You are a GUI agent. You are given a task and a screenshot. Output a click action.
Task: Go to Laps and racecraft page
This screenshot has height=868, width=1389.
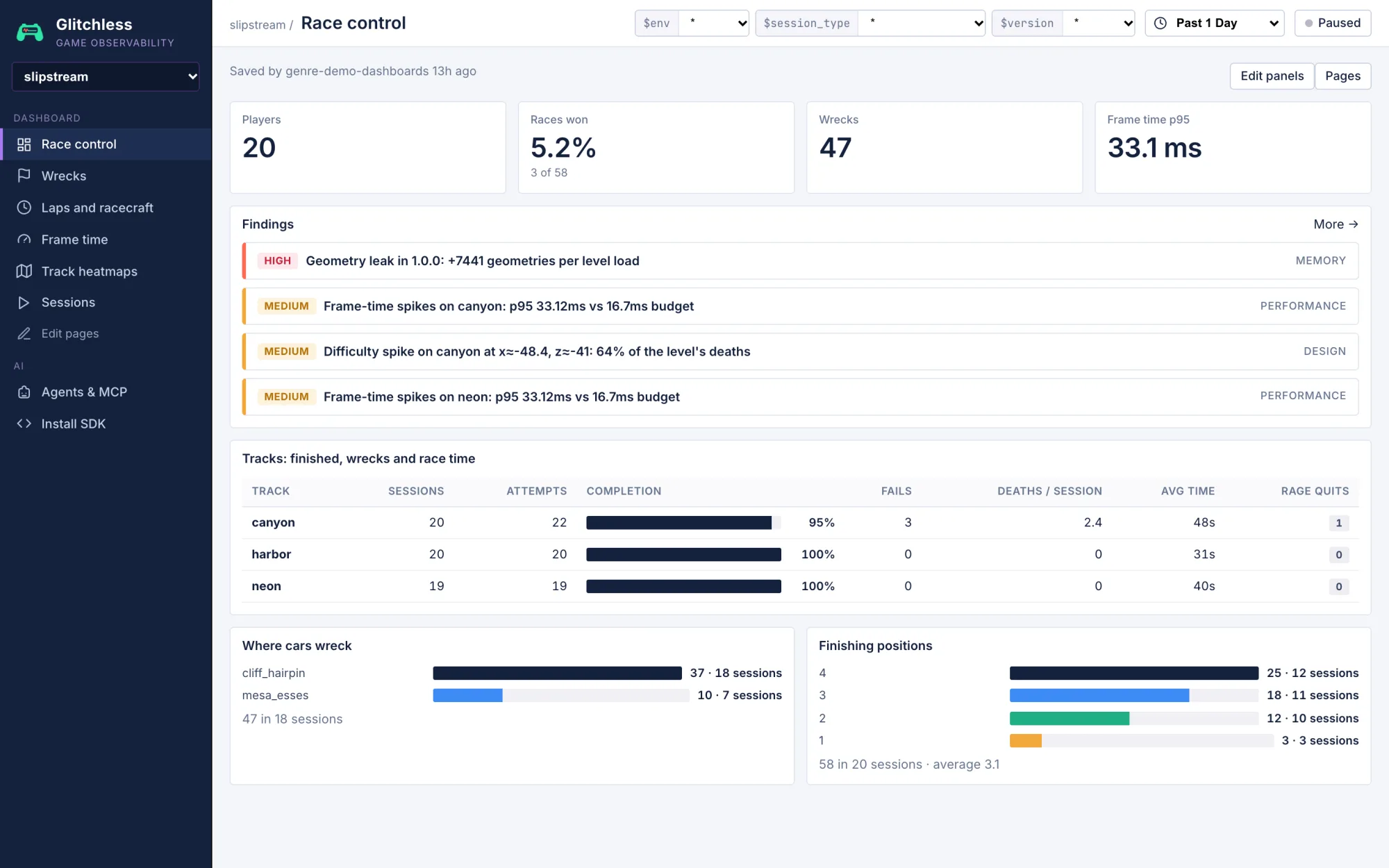point(106,208)
